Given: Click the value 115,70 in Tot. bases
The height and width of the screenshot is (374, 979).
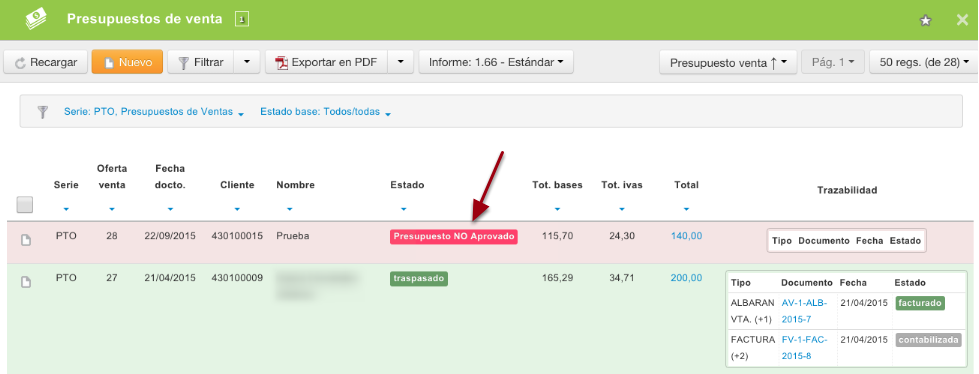Looking at the screenshot, I should point(558,236).
